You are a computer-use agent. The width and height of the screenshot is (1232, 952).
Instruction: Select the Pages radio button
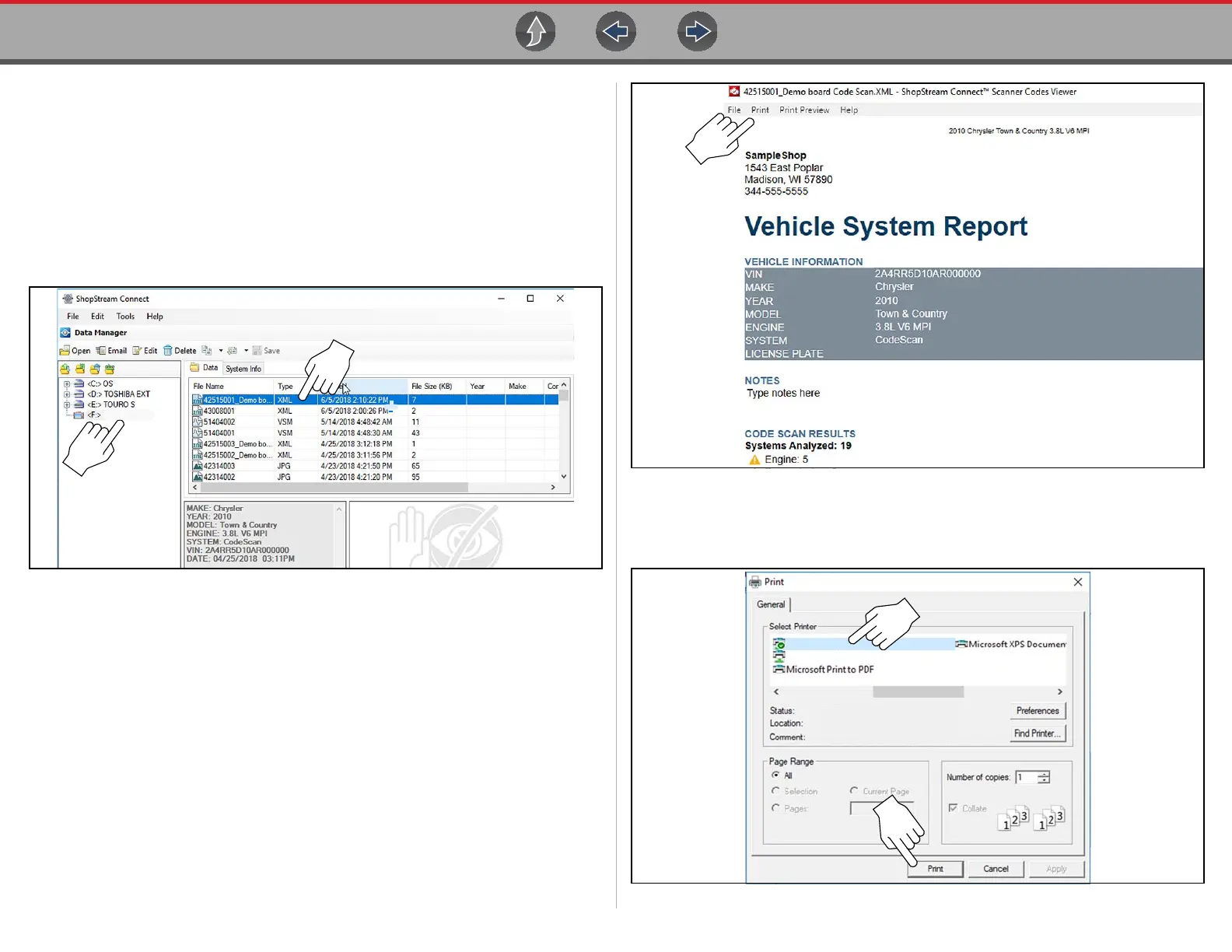(775, 808)
